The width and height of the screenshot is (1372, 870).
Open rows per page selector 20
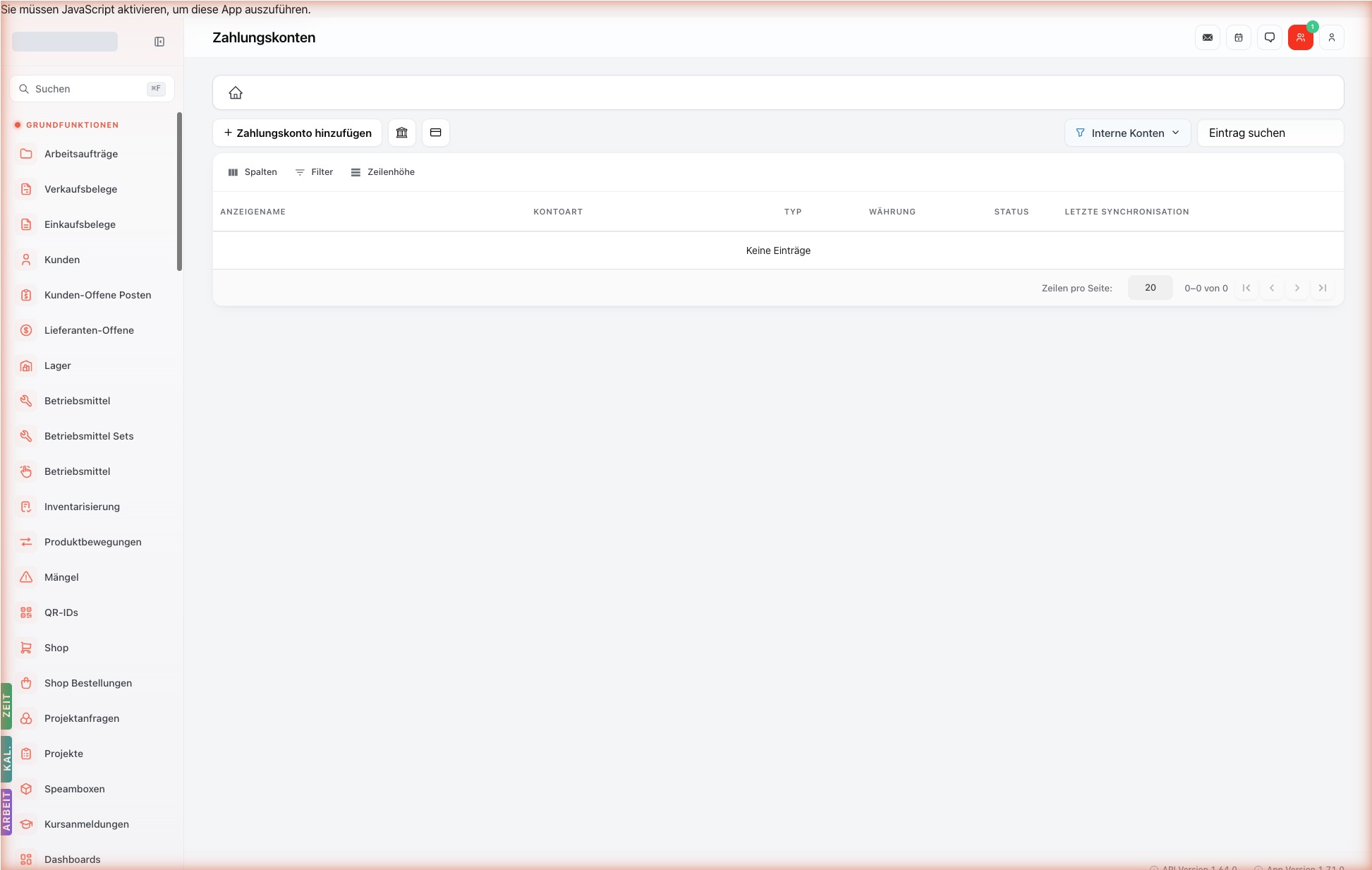point(1150,288)
